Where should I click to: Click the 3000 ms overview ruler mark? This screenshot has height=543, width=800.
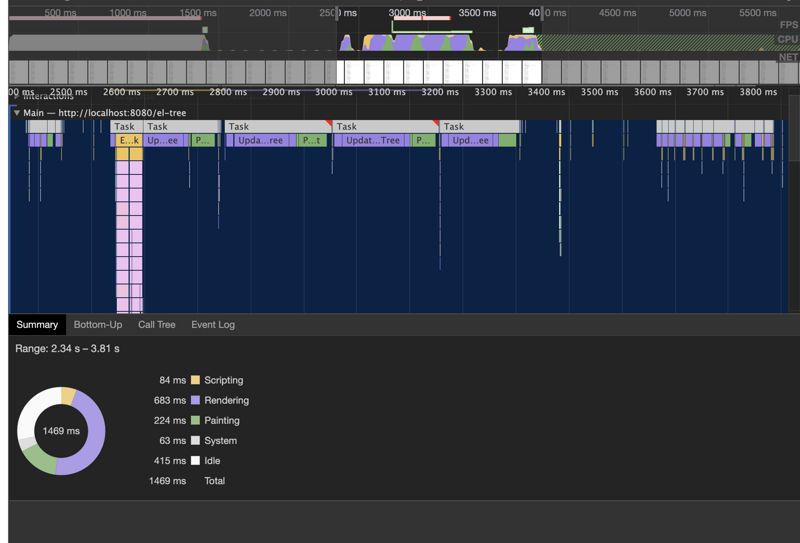tap(407, 13)
